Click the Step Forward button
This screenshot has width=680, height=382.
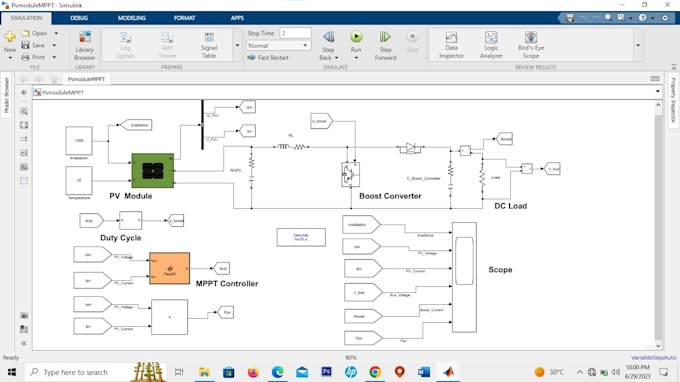click(x=385, y=45)
